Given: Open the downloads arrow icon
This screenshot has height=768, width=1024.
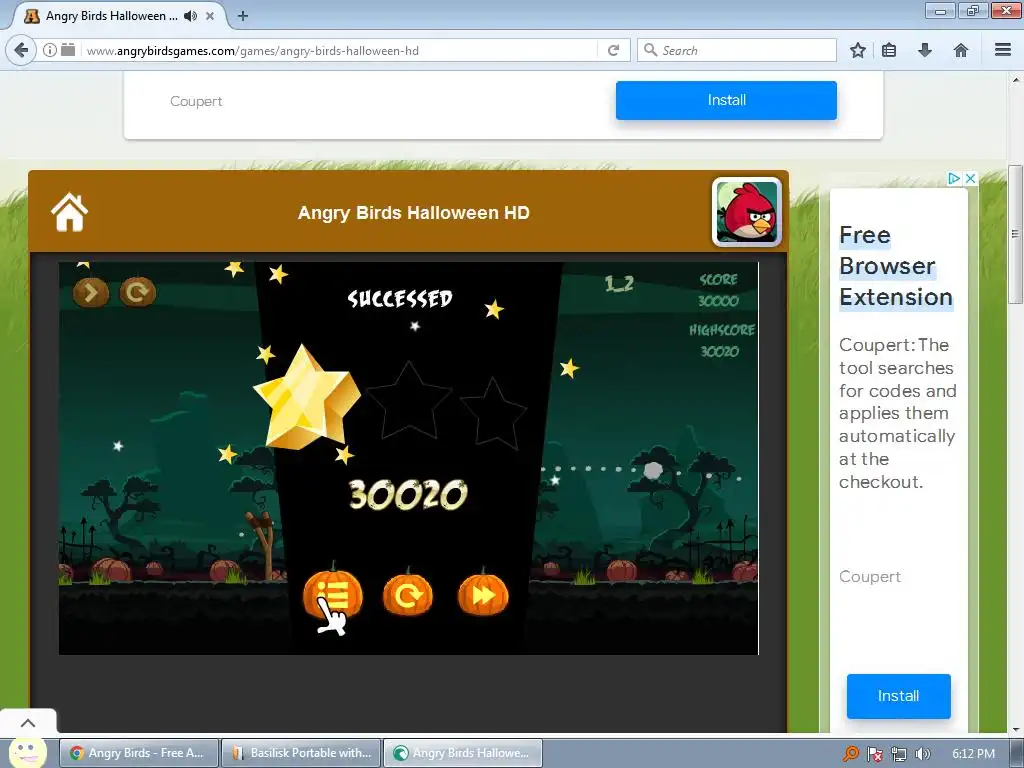Looking at the screenshot, I should 925,50.
